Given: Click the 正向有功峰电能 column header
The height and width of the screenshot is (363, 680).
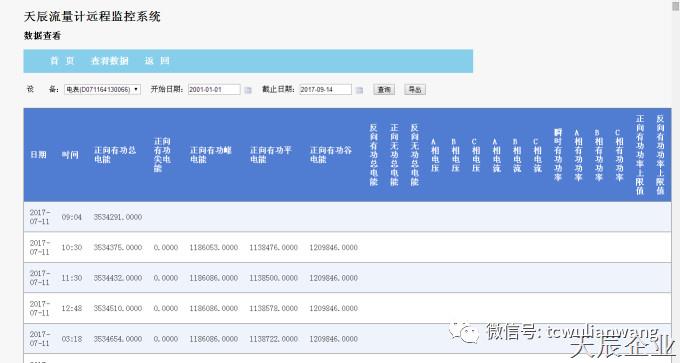Looking at the screenshot, I should point(211,155).
